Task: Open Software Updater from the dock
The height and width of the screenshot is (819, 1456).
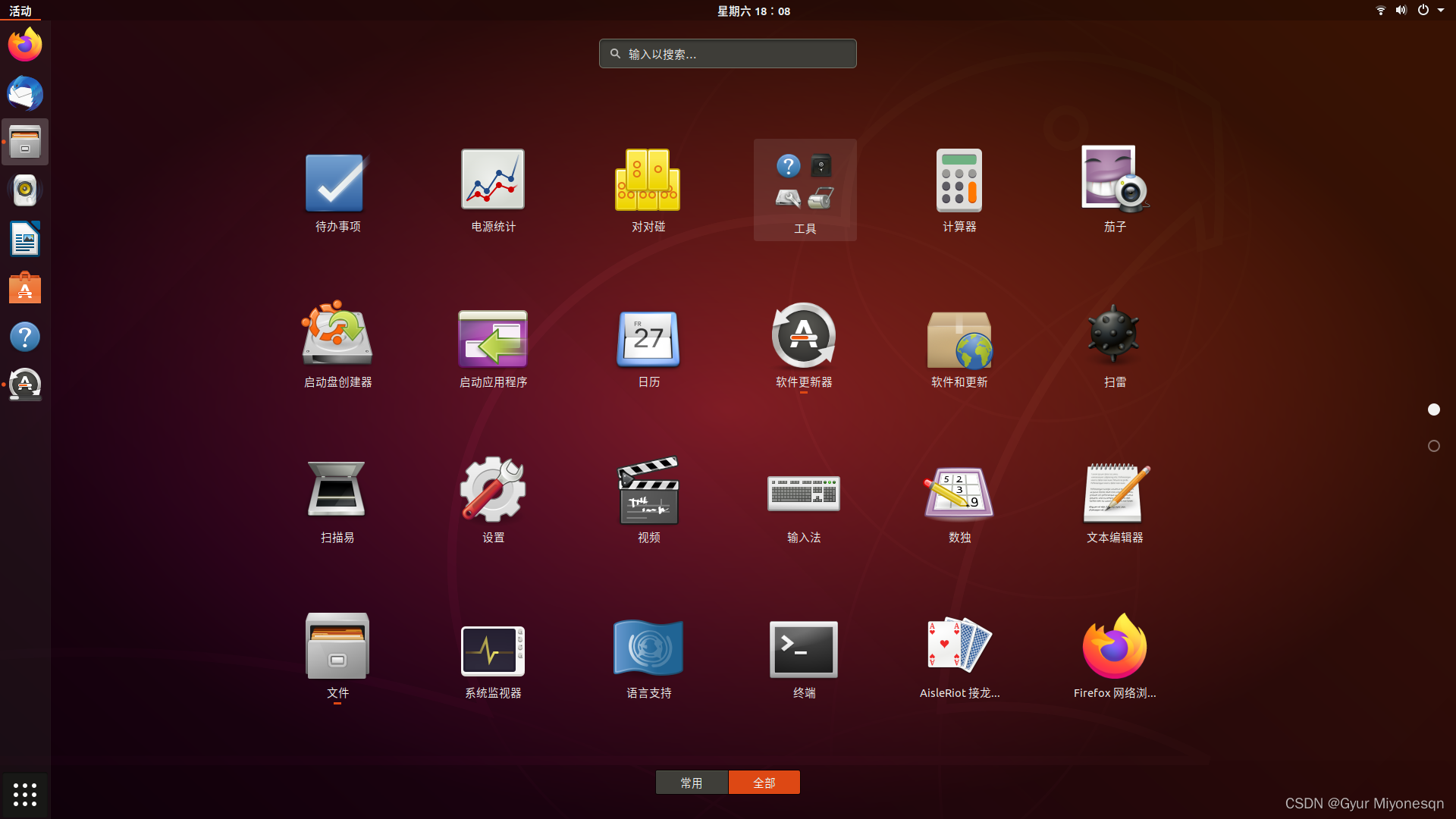Action: pyautogui.click(x=25, y=385)
